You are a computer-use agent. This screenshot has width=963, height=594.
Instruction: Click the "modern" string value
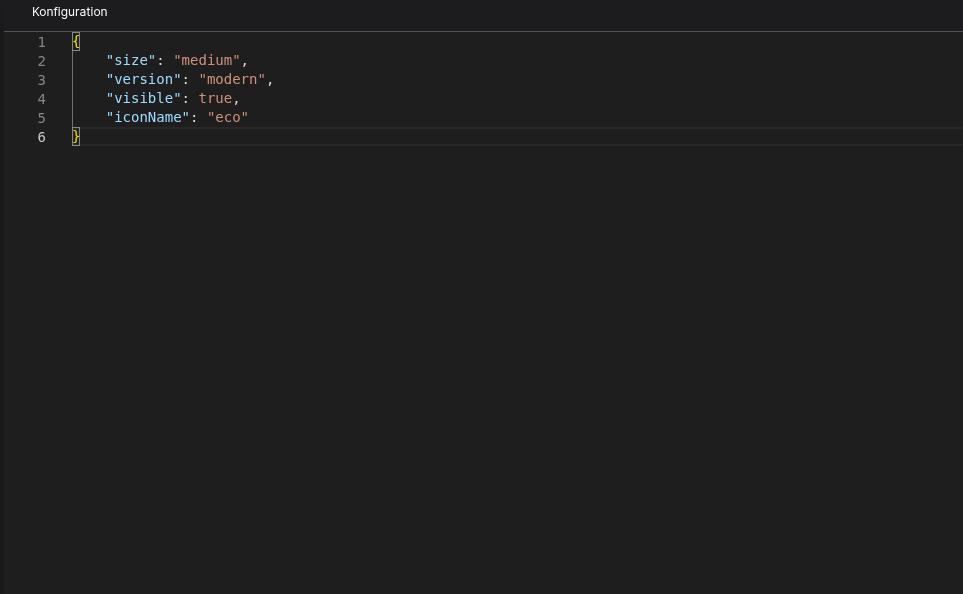(232, 80)
